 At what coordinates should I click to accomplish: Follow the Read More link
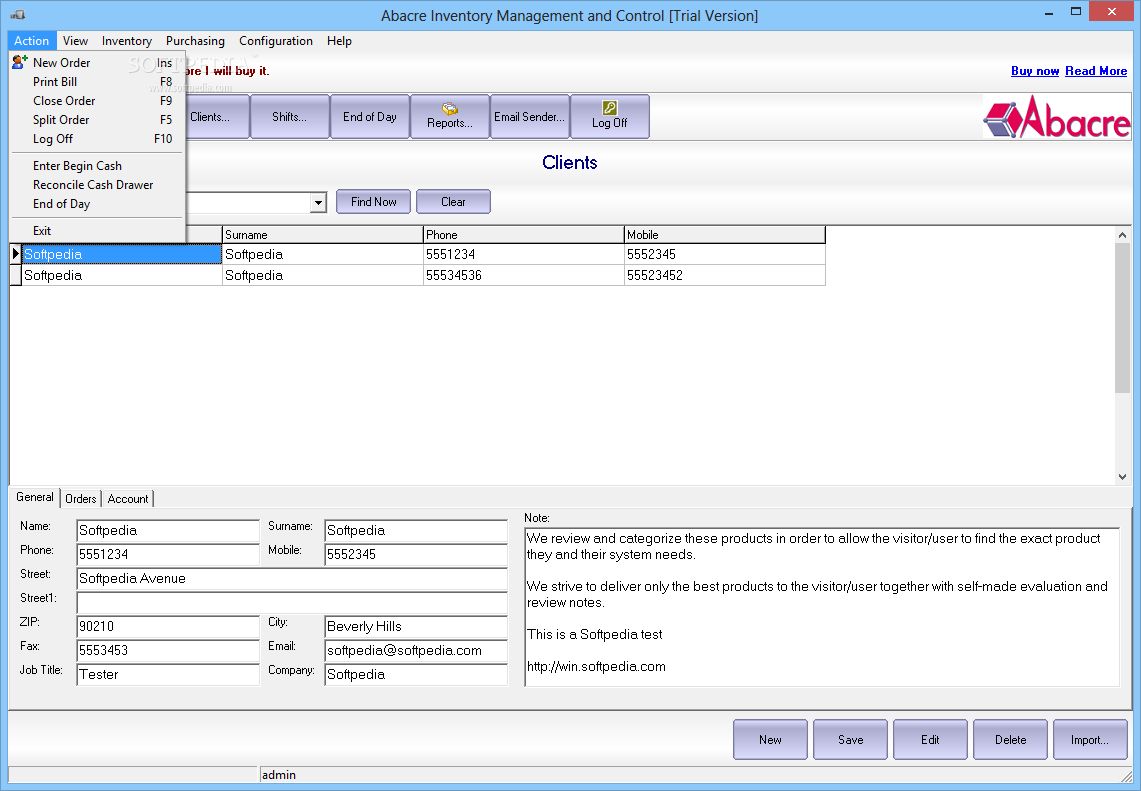pos(1096,71)
